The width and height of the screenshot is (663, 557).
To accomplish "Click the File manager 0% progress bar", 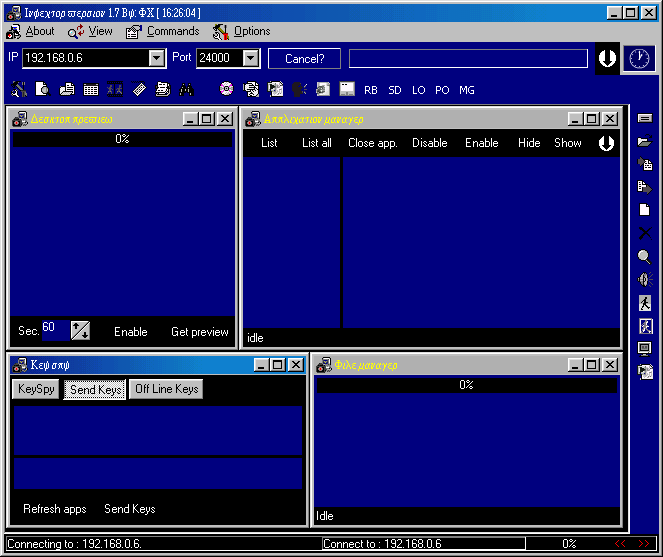I will point(466,385).
